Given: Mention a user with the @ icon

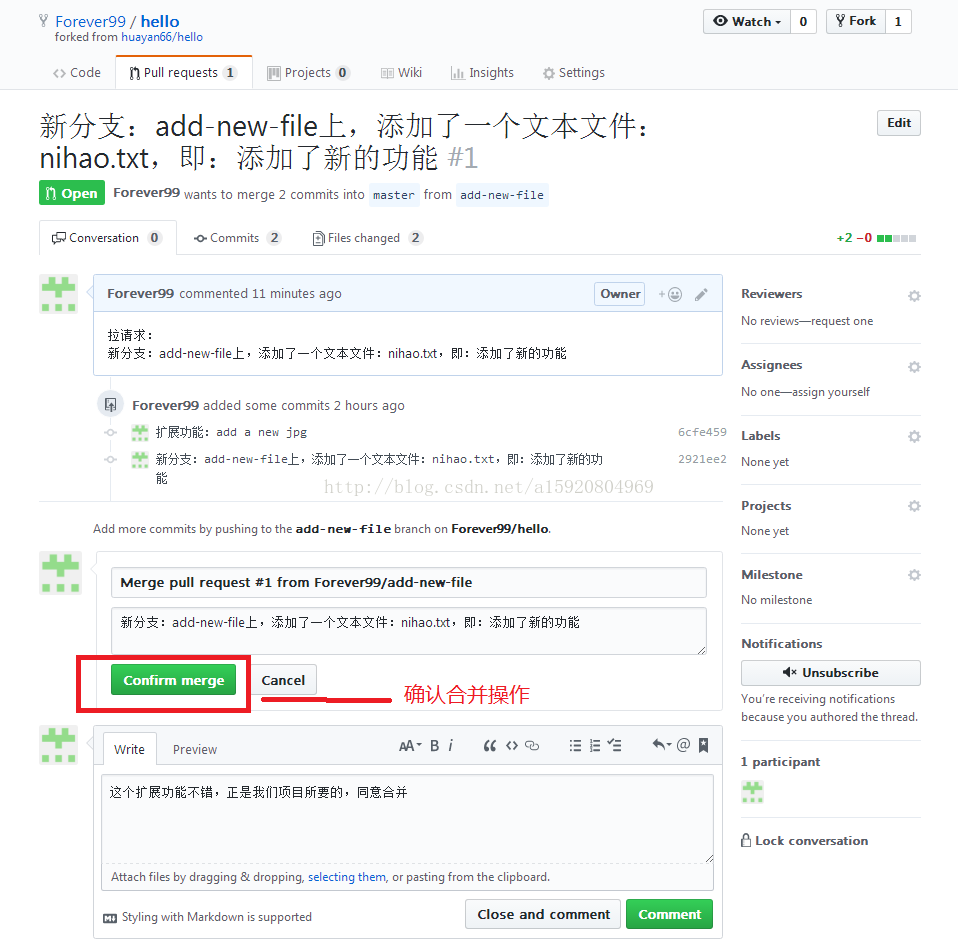Looking at the screenshot, I should pos(684,745).
